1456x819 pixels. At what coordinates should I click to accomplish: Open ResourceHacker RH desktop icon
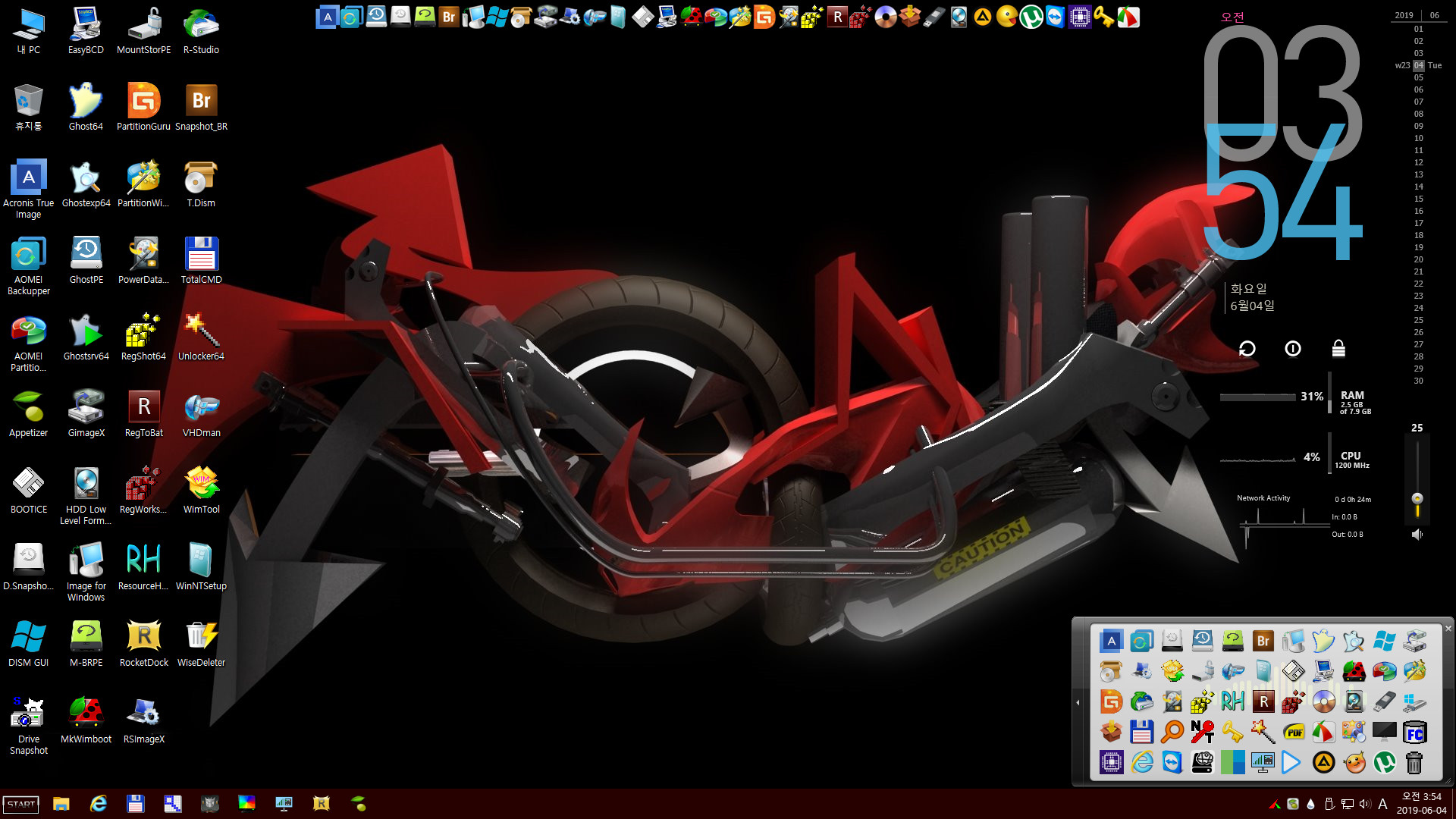point(143,567)
